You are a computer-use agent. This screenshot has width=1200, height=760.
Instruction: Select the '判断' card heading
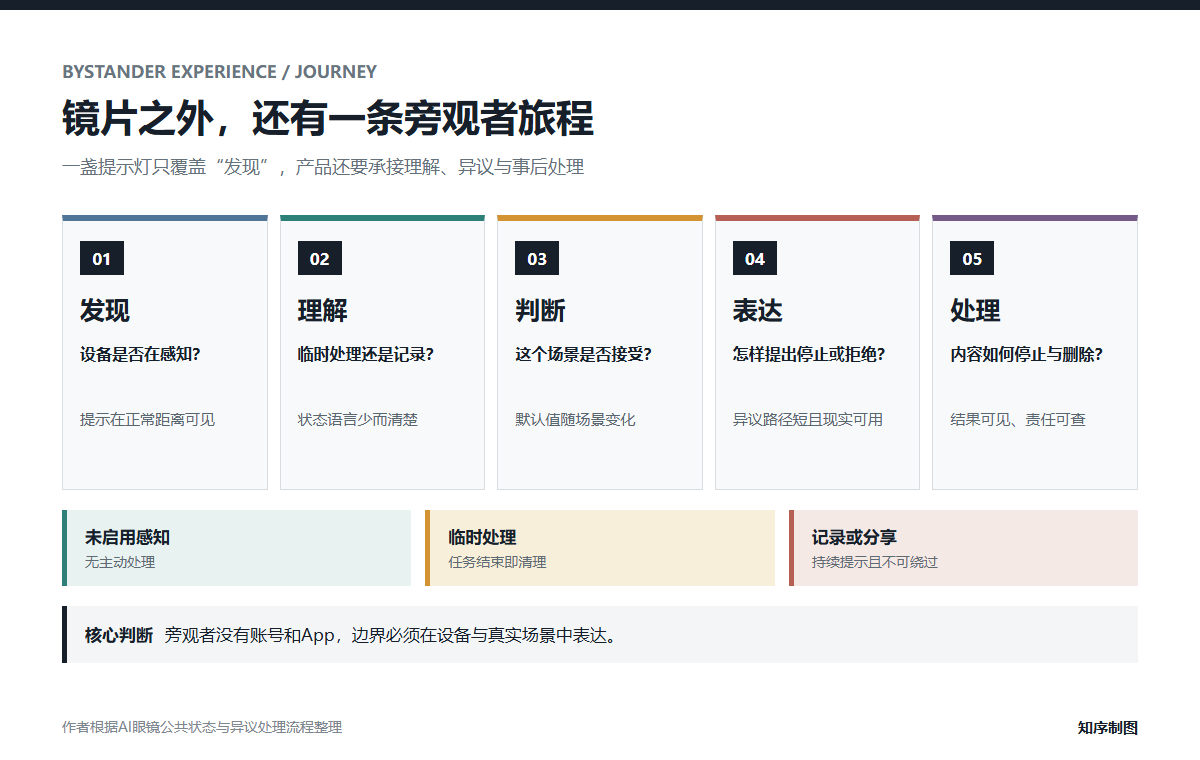(x=540, y=311)
